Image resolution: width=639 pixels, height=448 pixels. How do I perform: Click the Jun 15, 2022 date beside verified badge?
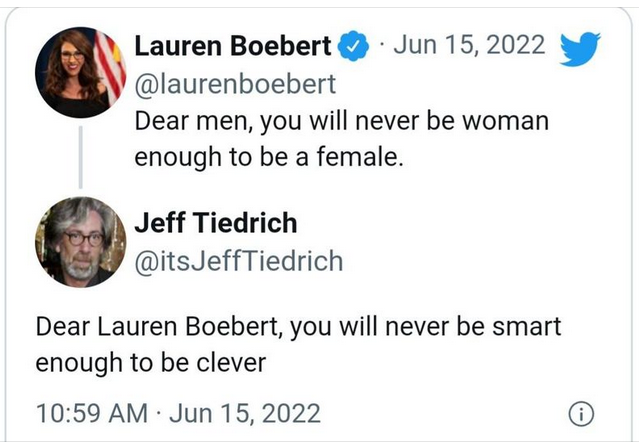pyautogui.click(x=471, y=45)
